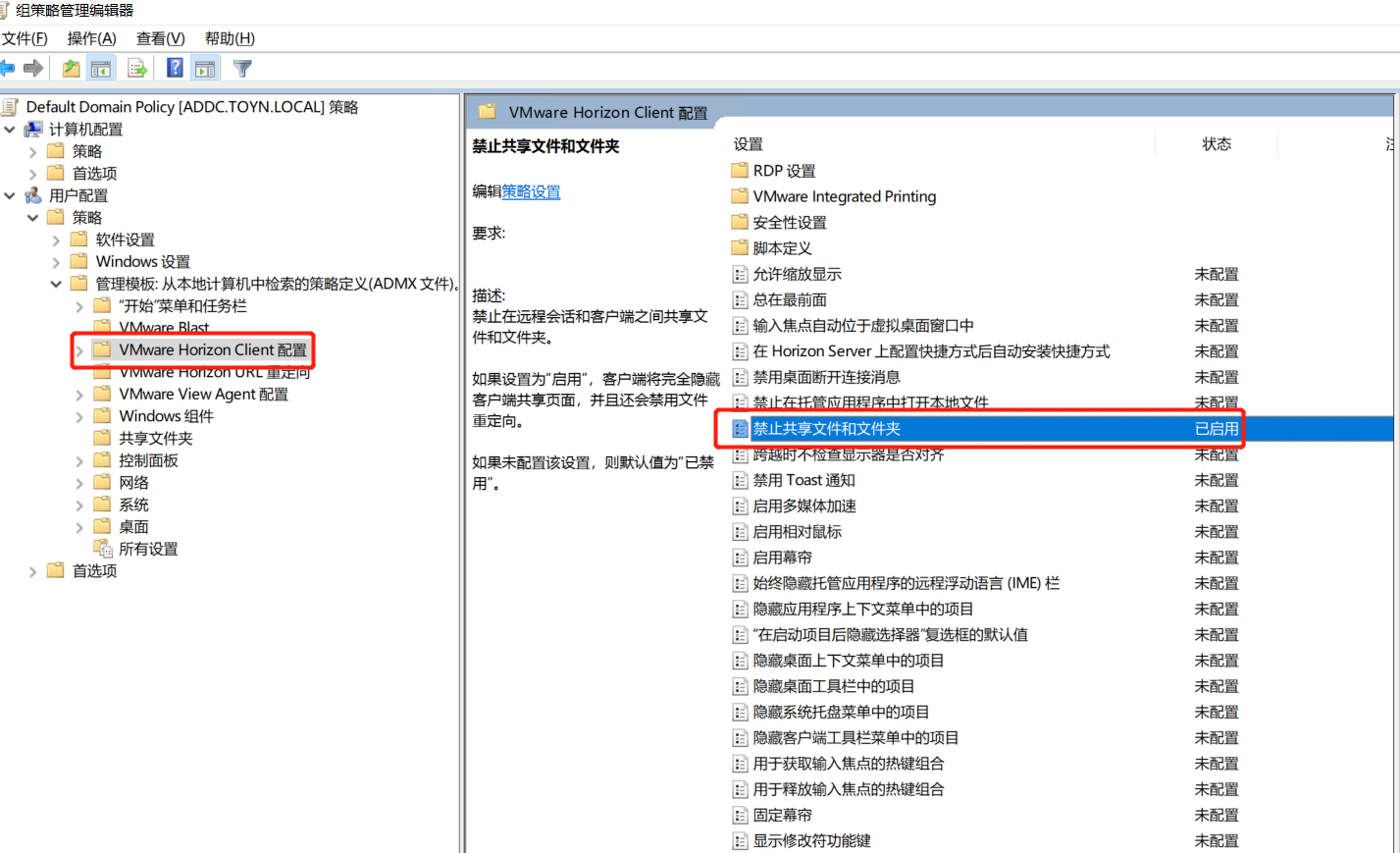Collapse the 计算机配置 node
This screenshot has width=1400, height=853.
coord(10,130)
